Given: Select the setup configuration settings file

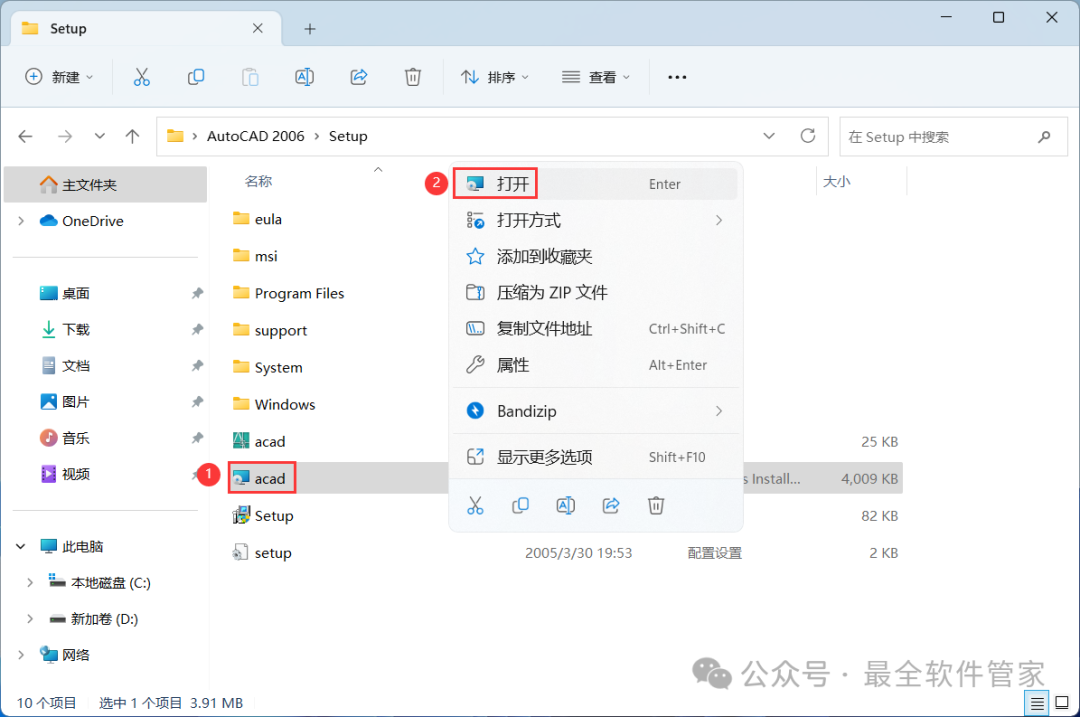Looking at the screenshot, I should (262, 552).
